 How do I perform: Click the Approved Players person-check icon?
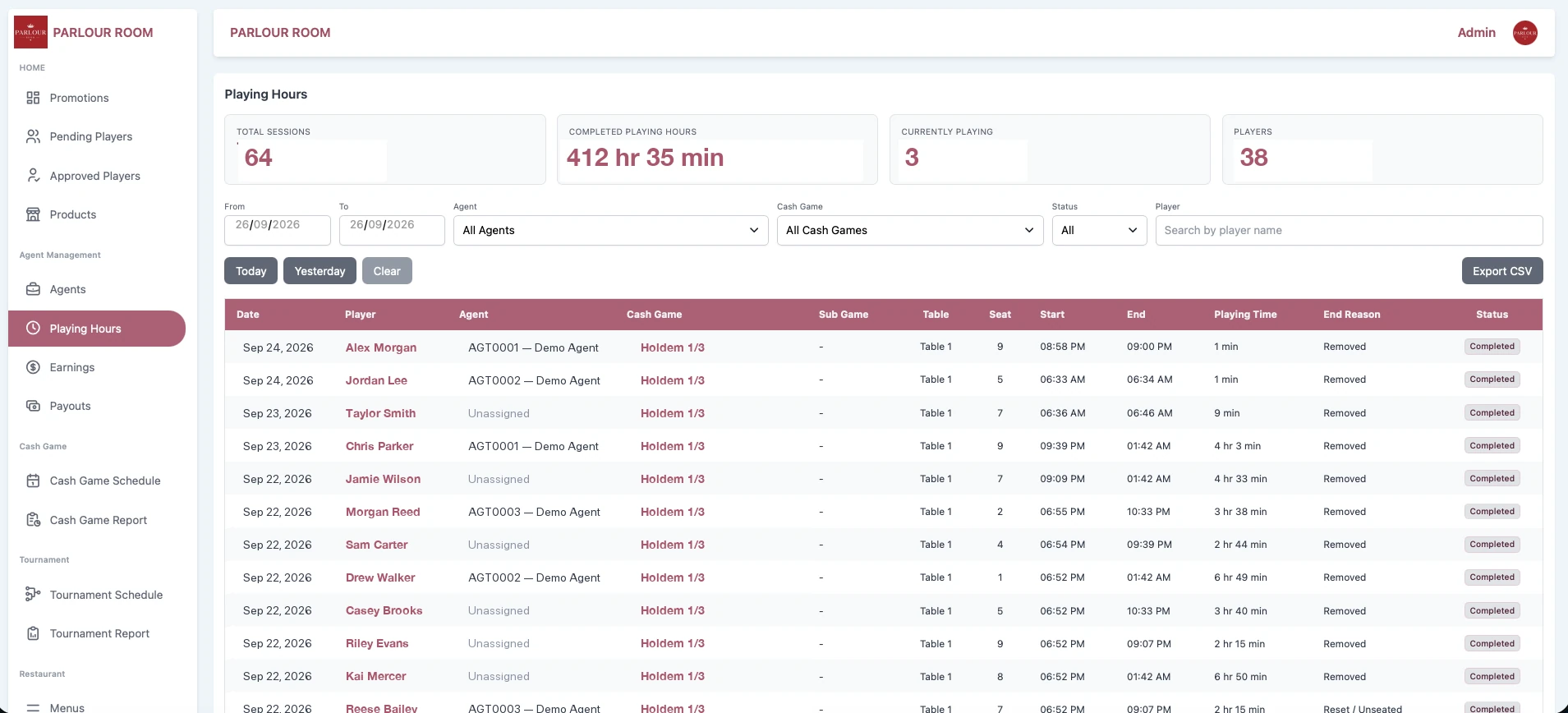pyautogui.click(x=33, y=176)
